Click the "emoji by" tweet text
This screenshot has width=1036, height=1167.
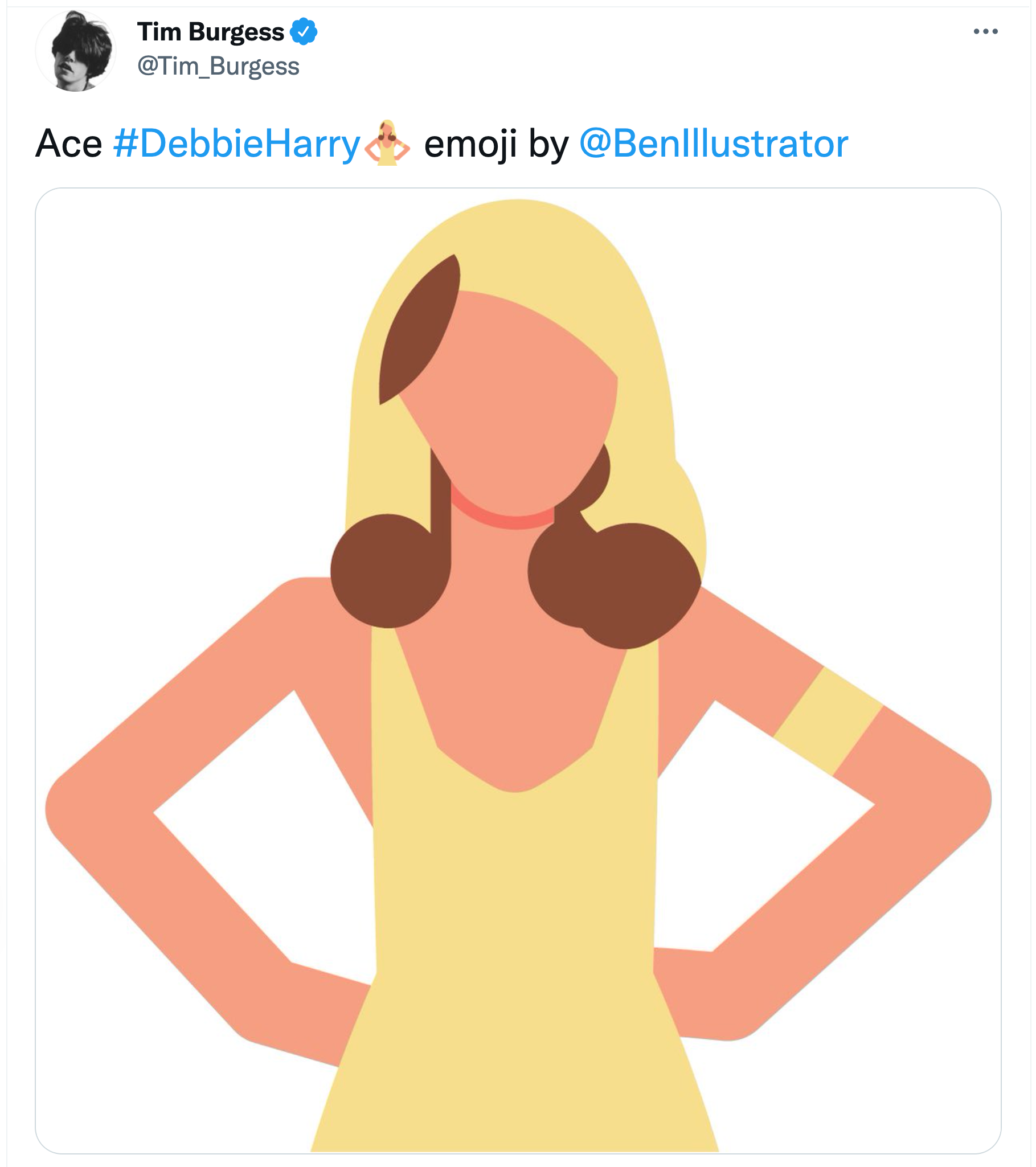(x=496, y=144)
